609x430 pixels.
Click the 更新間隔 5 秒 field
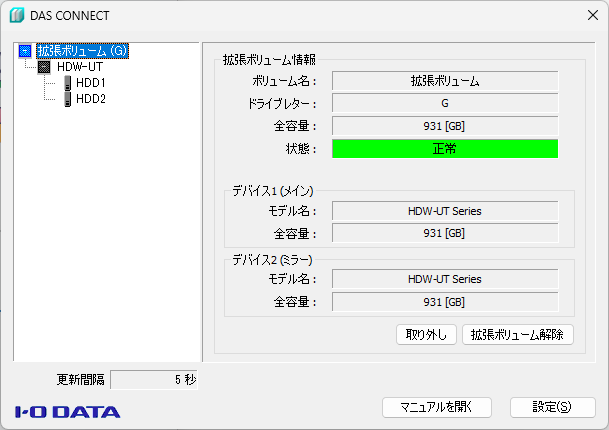154,380
